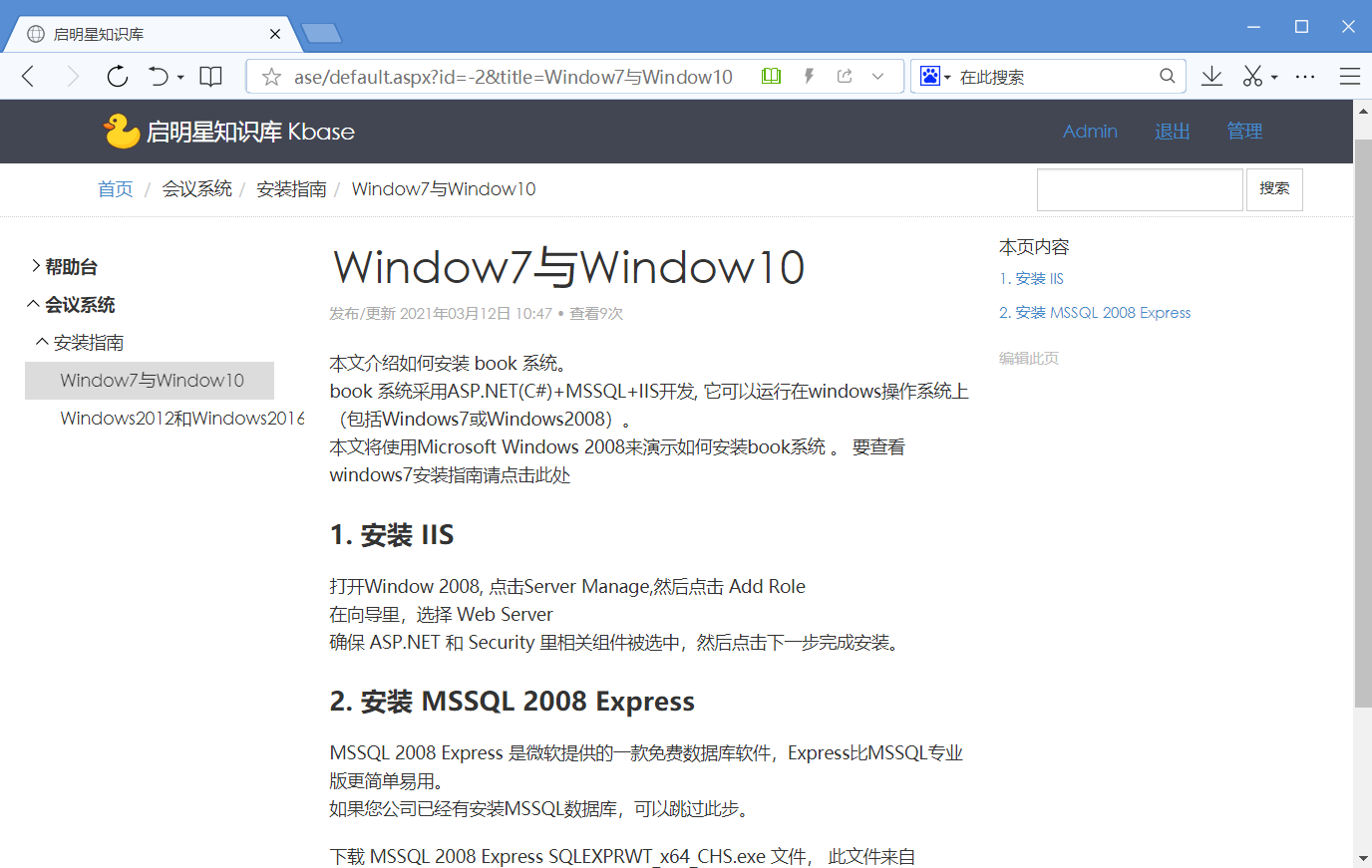Open Windows2012和Windows2016 in the sidebar tree
Screen dimensions: 1372x868
182,419
